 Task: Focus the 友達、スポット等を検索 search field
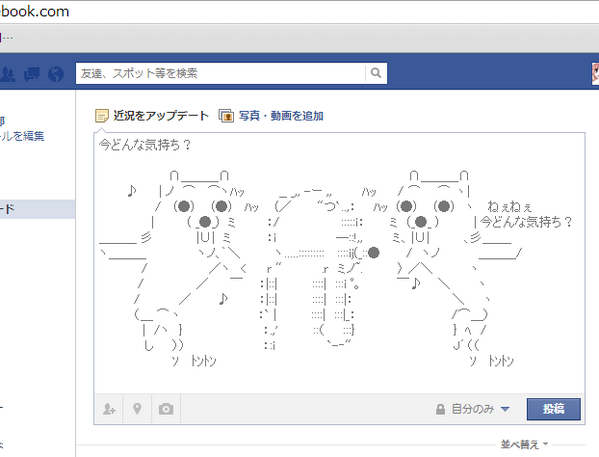tap(221, 73)
